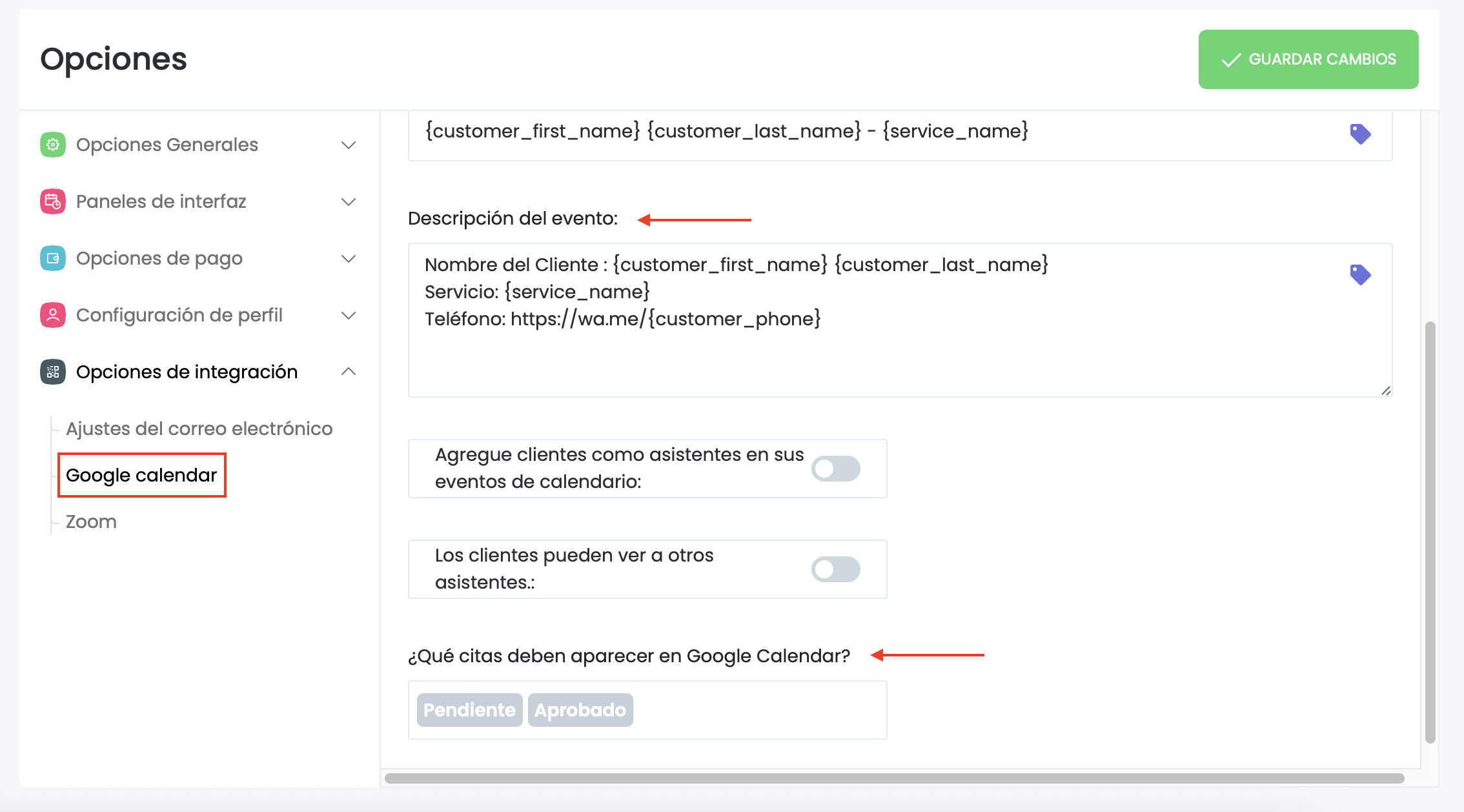This screenshot has width=1464, height=812.
Task: Open tag shortcodes for event description field
Action: coord(1360,274)
